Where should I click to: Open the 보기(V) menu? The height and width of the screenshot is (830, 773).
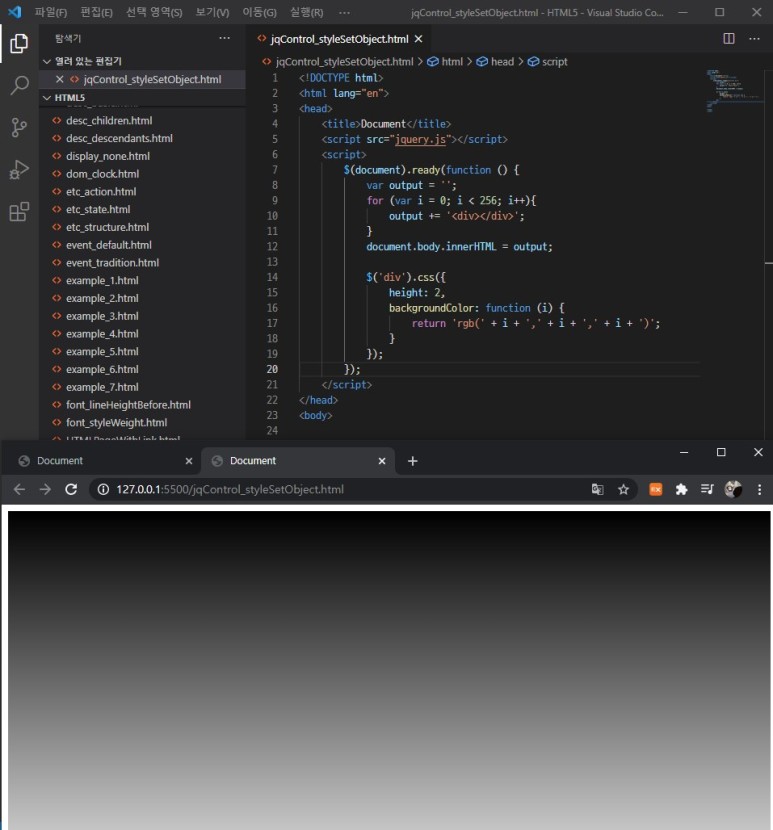coord(212,12)
